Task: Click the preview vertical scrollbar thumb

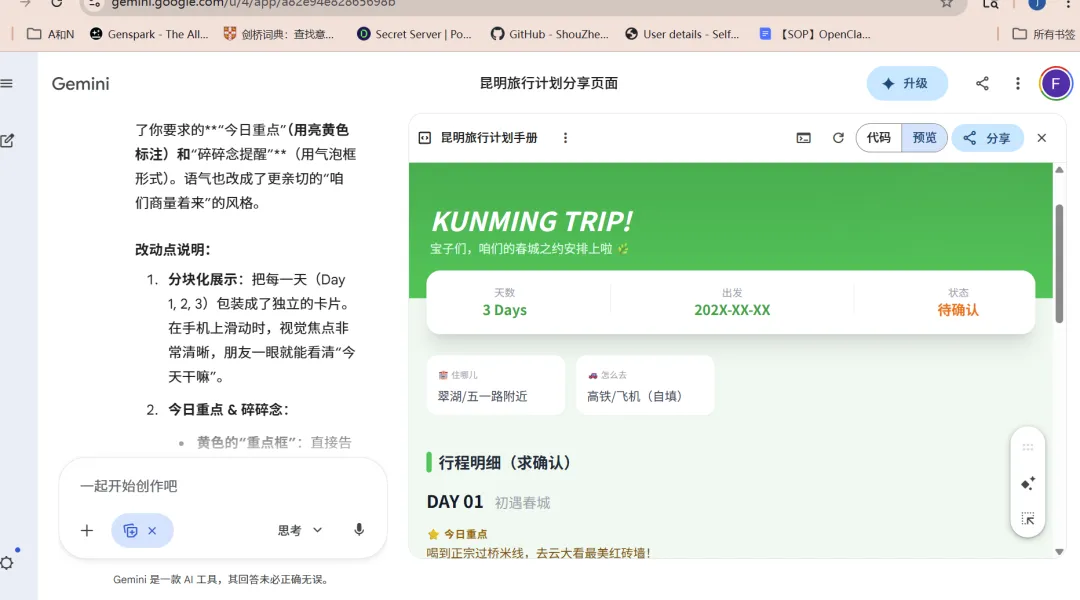Action: (1059, 263)
